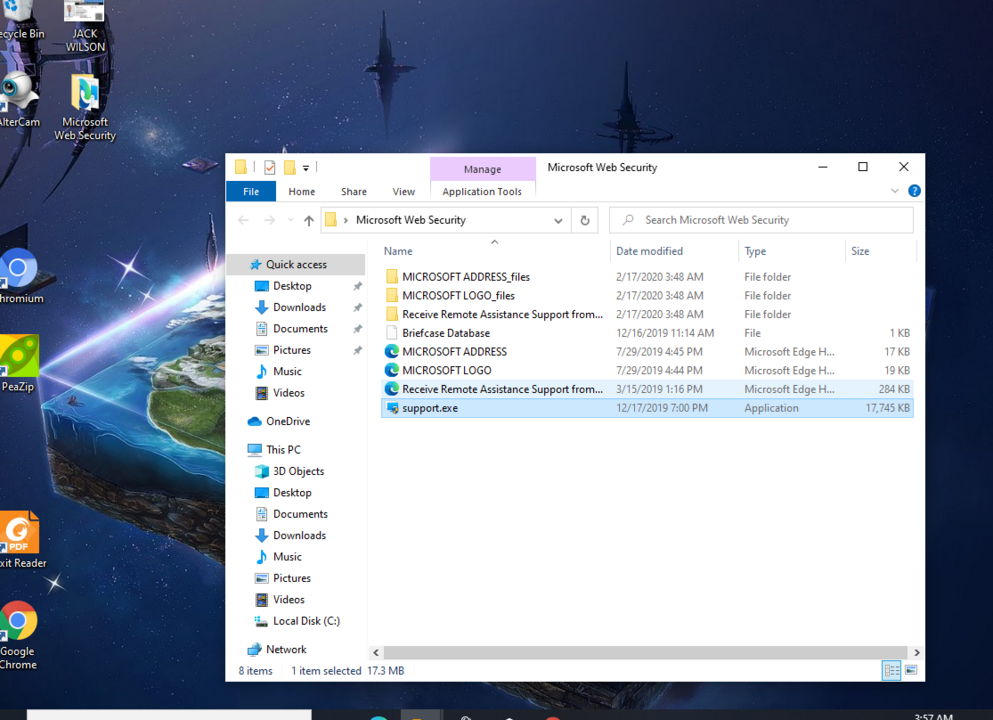
Task: Select Quick access in navigation pane
Action: tap(296, 265)
